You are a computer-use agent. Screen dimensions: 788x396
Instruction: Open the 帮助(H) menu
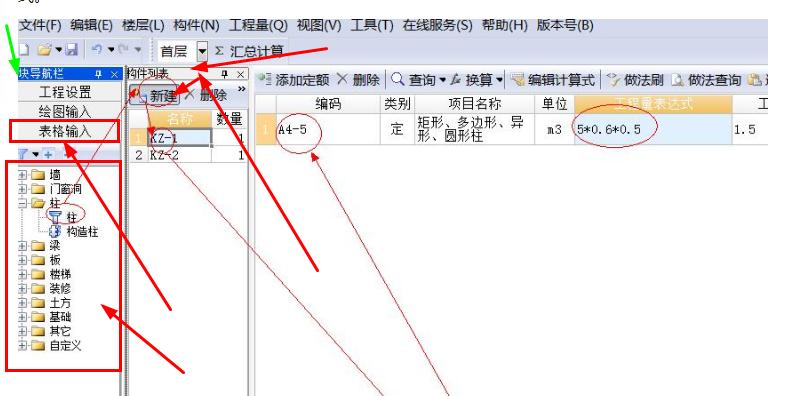[x=505, y=25]
